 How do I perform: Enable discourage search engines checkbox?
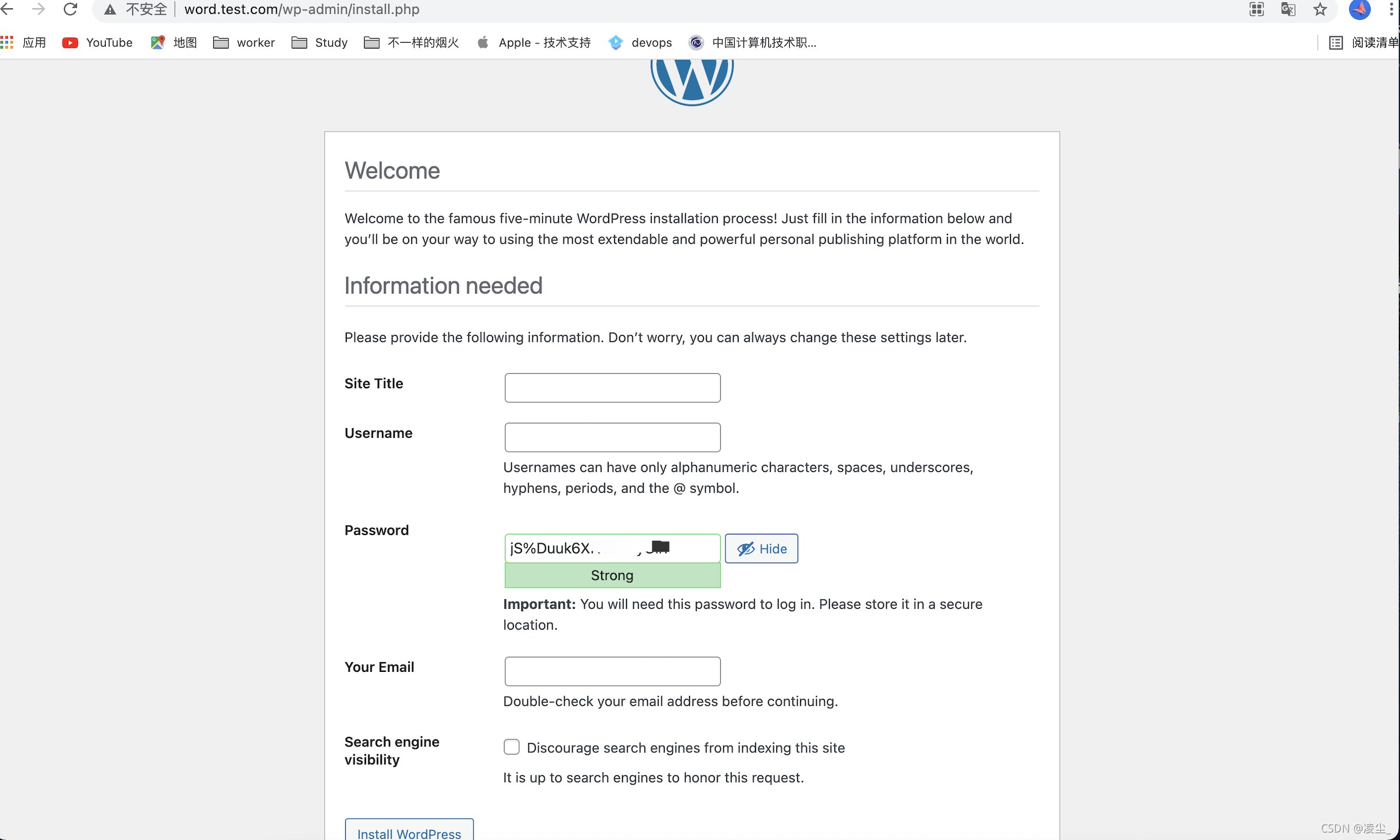coord(511,747)
